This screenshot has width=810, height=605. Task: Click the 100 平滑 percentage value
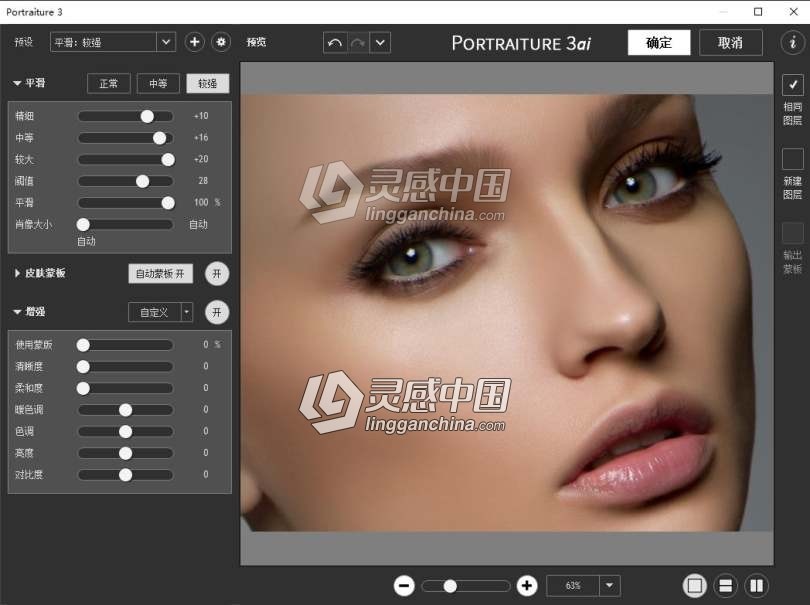click(201, 203)
